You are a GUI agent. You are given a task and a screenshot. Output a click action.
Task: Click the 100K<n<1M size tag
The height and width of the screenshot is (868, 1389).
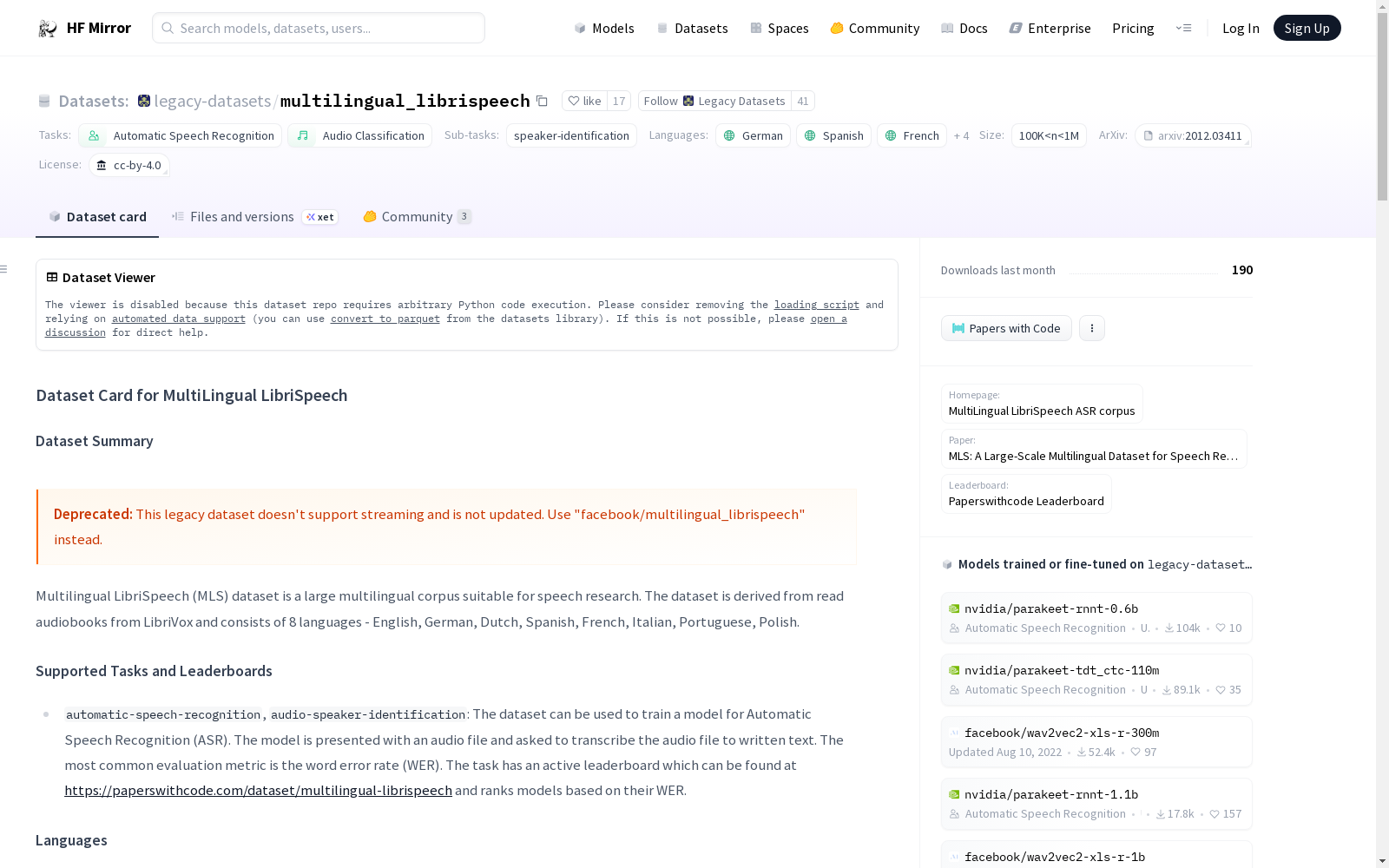click(x=1049, y=135)
